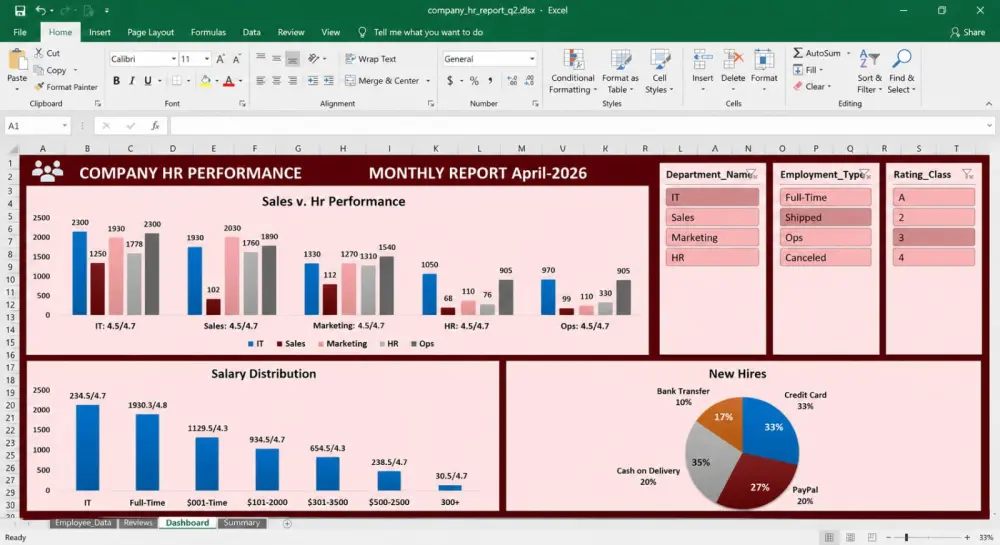Open Cell Styles gallery
This screenshot has width=1000, height=545.
[x=659, y=71]
